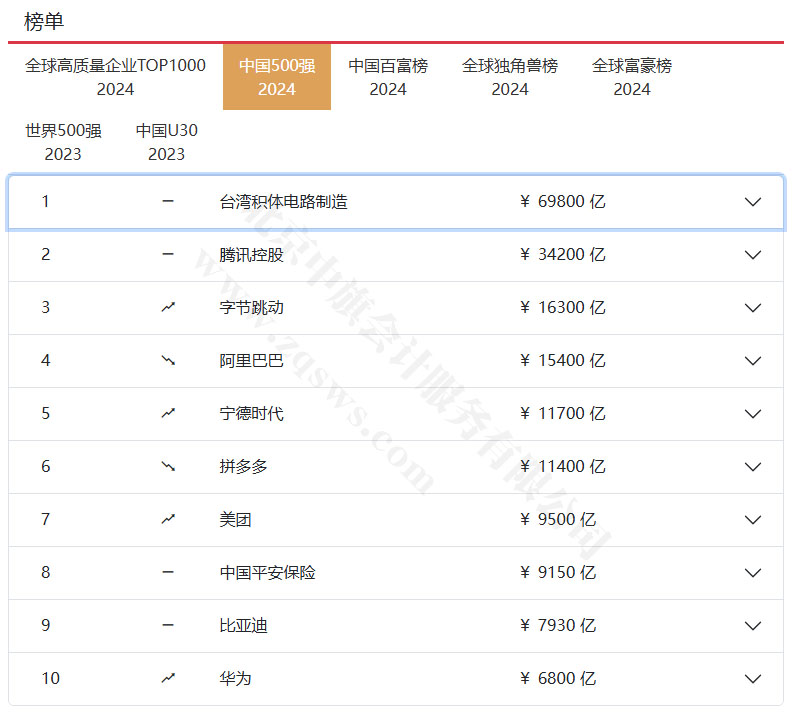Click the falling trend icon for 拼多多
794x716 pixels.
pos(168,466)
